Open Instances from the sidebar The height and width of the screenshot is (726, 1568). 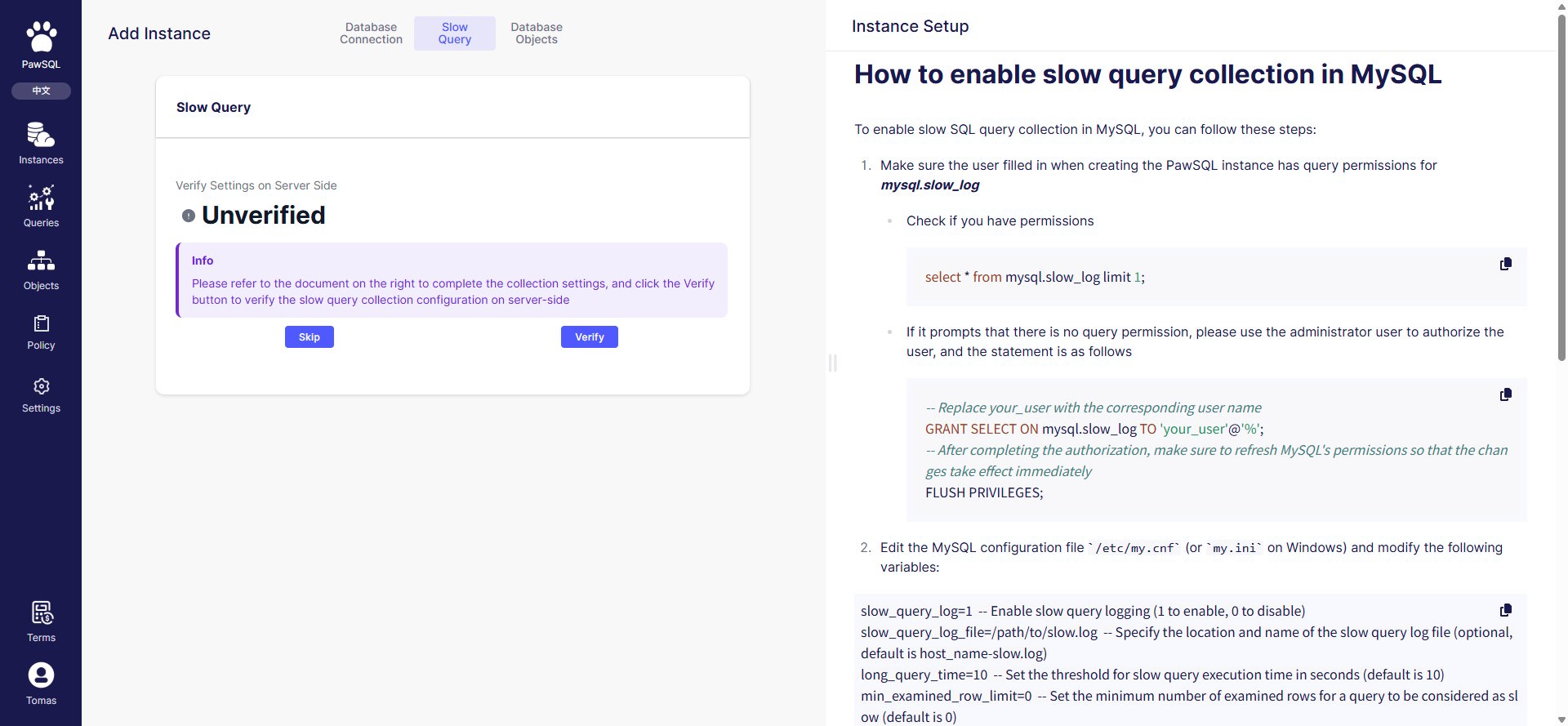[x=41, y=143]
